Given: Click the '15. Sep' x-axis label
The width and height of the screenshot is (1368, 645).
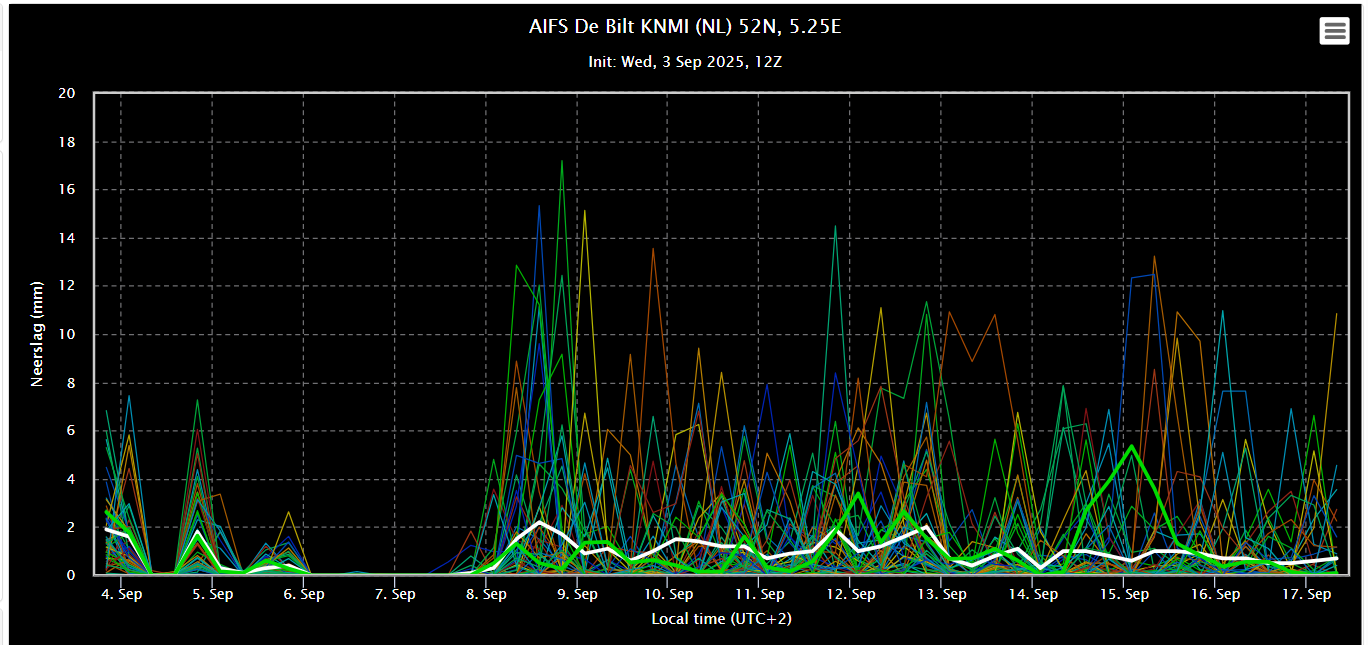Looking at the screenshot, I should pos(1124,594).
